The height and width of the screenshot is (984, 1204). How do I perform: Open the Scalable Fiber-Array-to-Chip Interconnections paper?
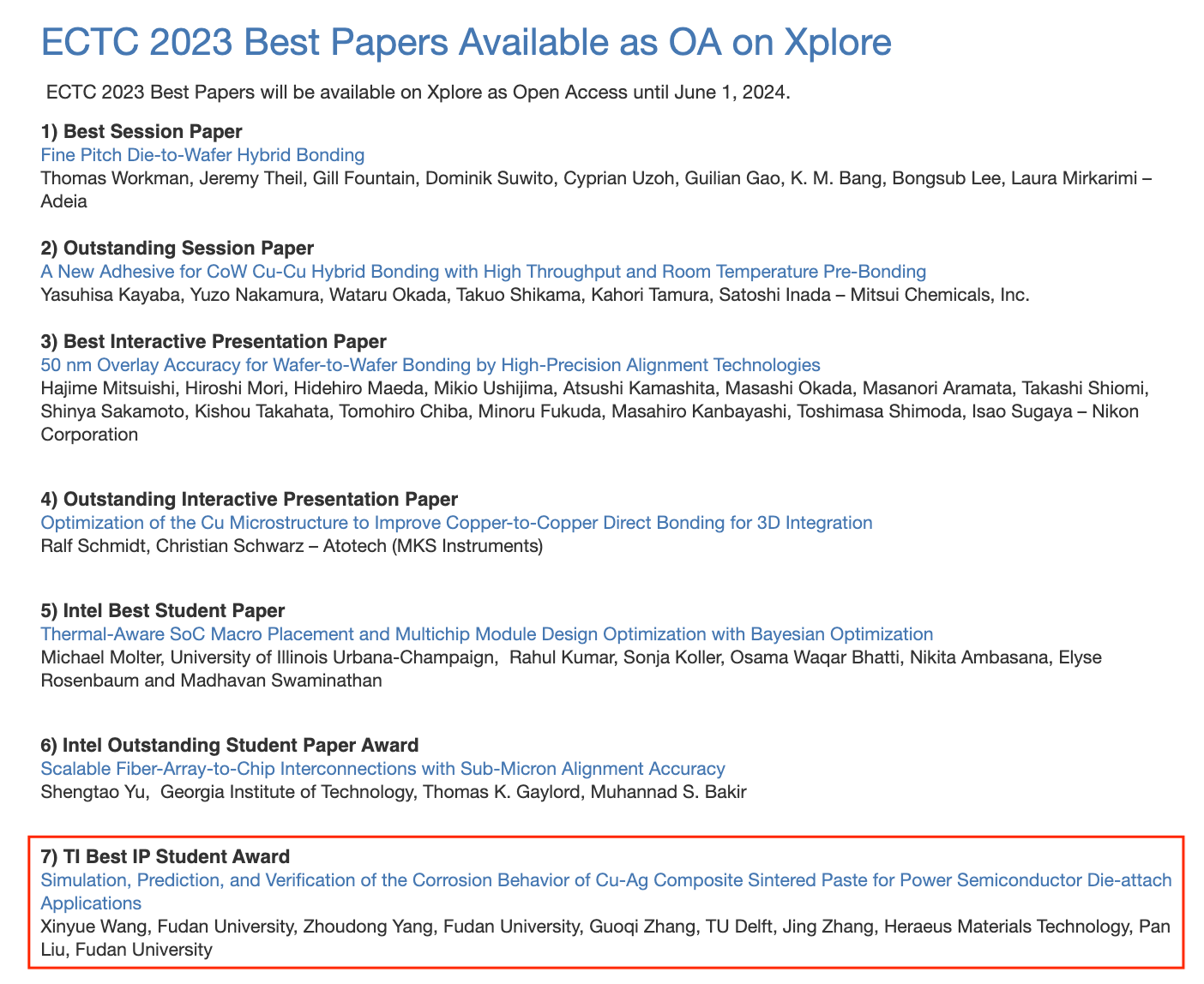coord(382,769)
